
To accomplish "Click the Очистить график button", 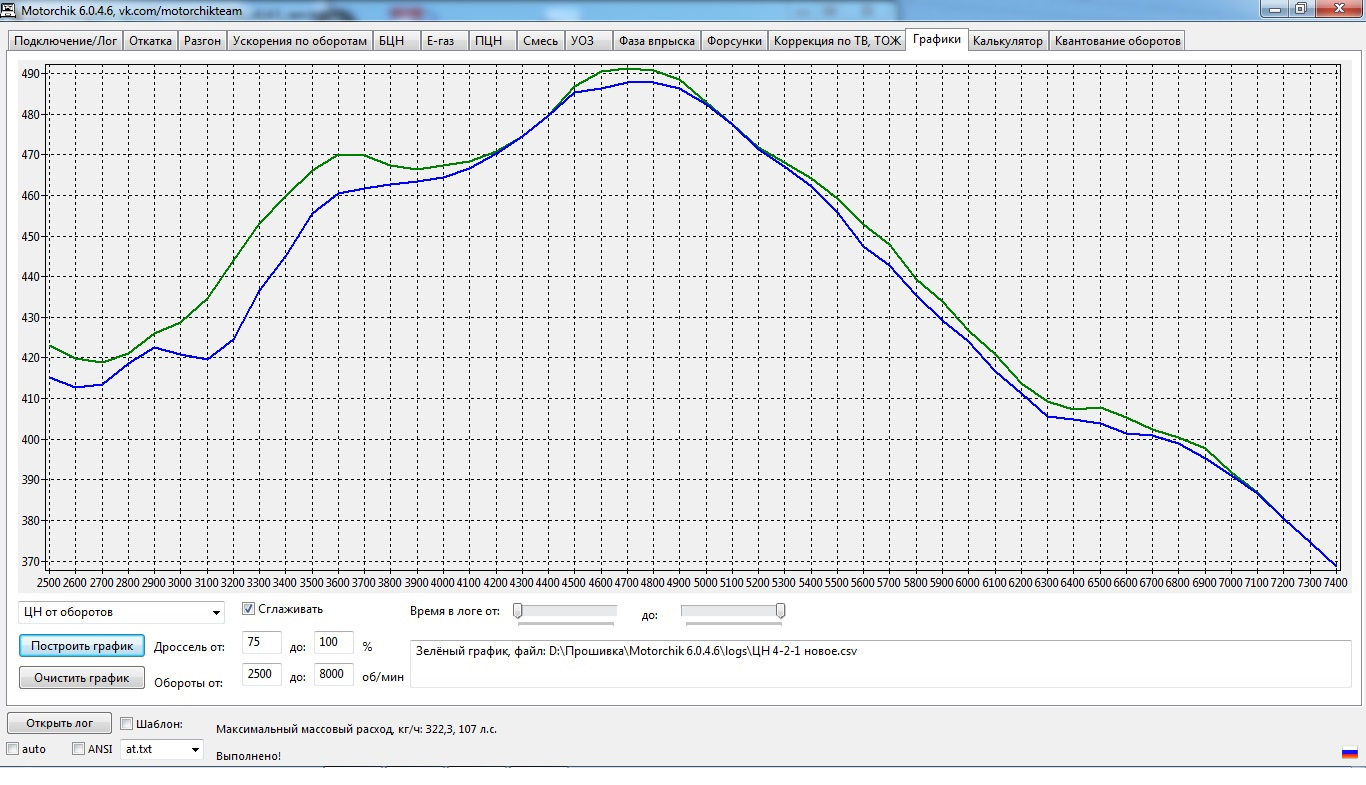I will click(82, 678).
